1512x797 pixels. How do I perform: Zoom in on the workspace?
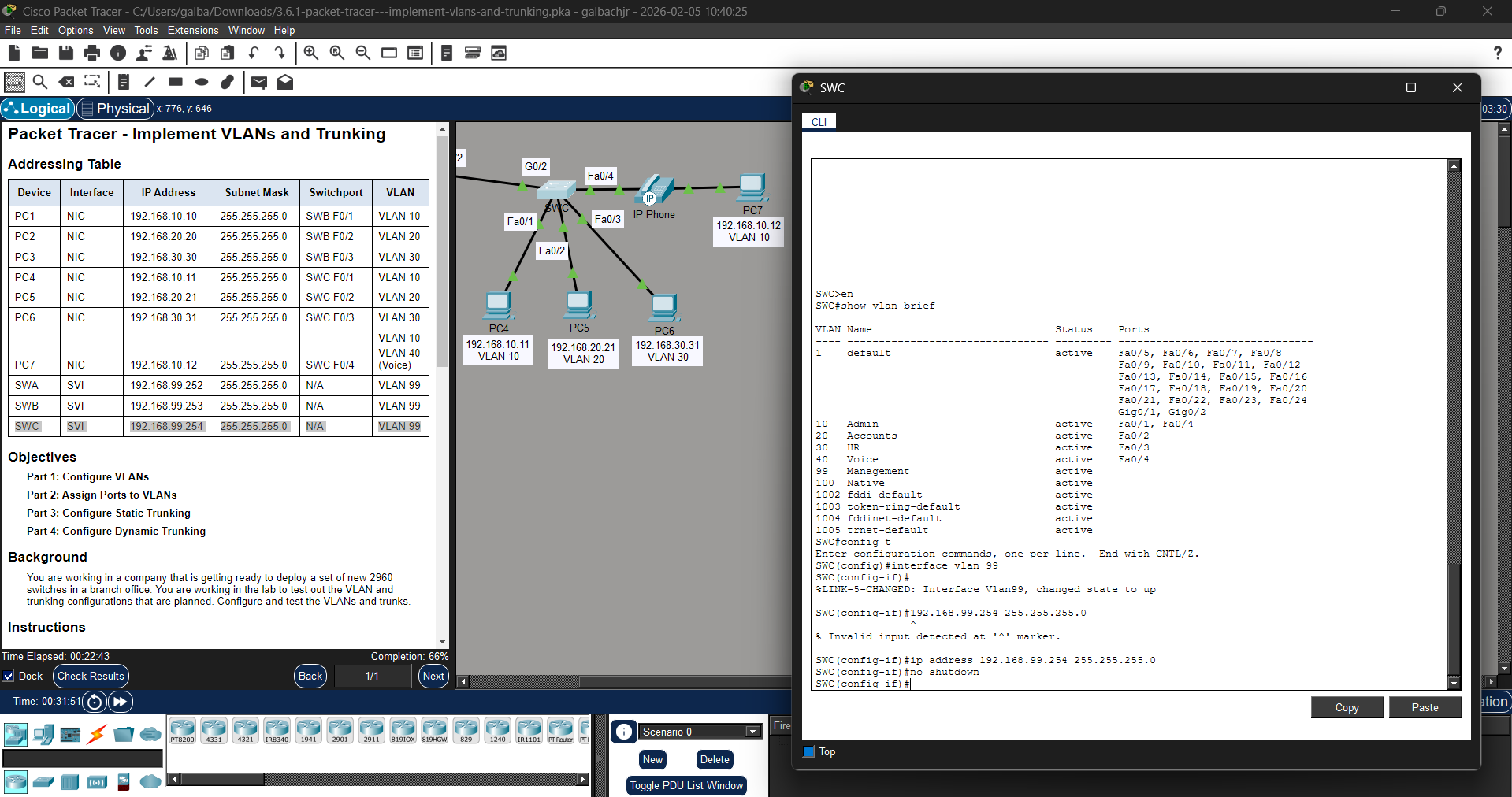(x=311, y=53)
